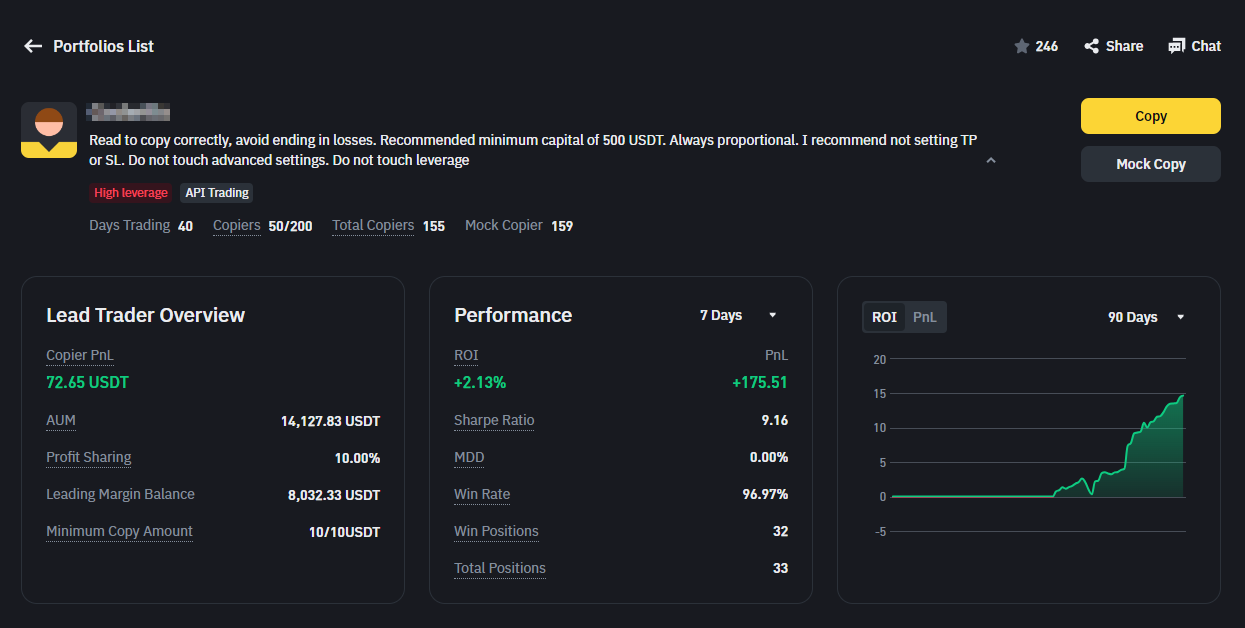Click the Profit Sharing label
Image resolution: width=1245 pixels, height=628 pixels.
point(89,457)
